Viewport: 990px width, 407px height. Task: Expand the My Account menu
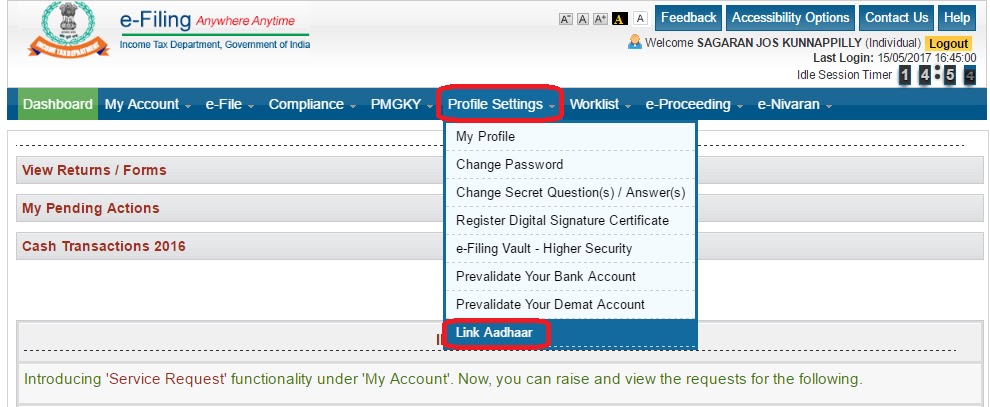pyautogui.click(x=148, y=105)
